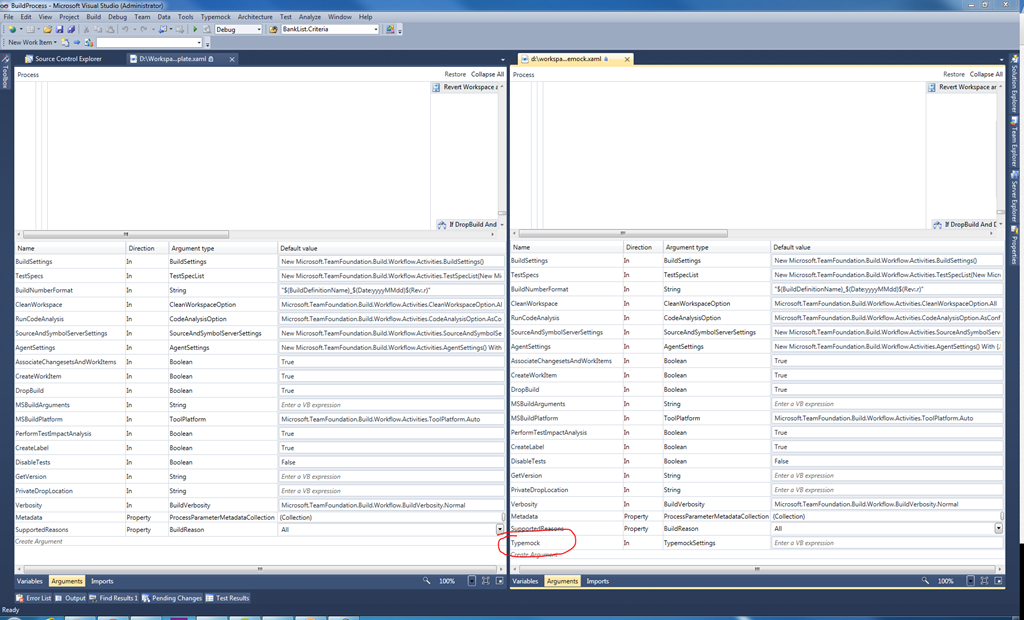1024x620 pixels.
Task: Switch to Source Control Explorer tab
Action: [x=62, y=59]
